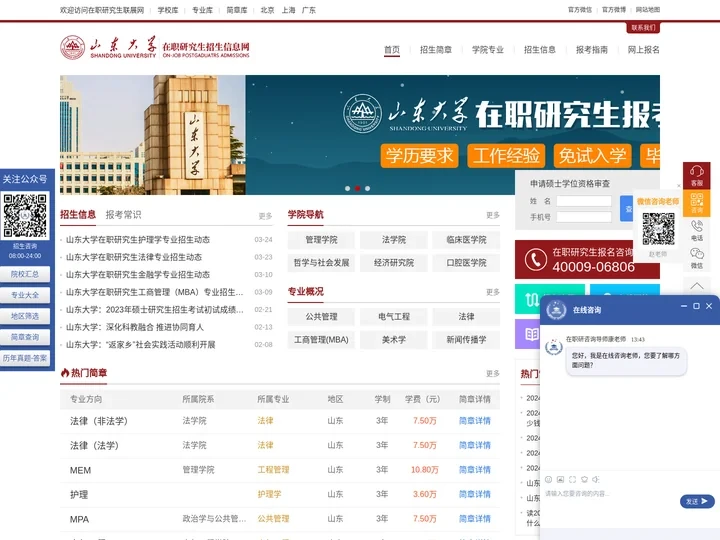Click 官方微博 link at top right
Viewport: 720px width, 540px height.
click(x=614, y=10)
